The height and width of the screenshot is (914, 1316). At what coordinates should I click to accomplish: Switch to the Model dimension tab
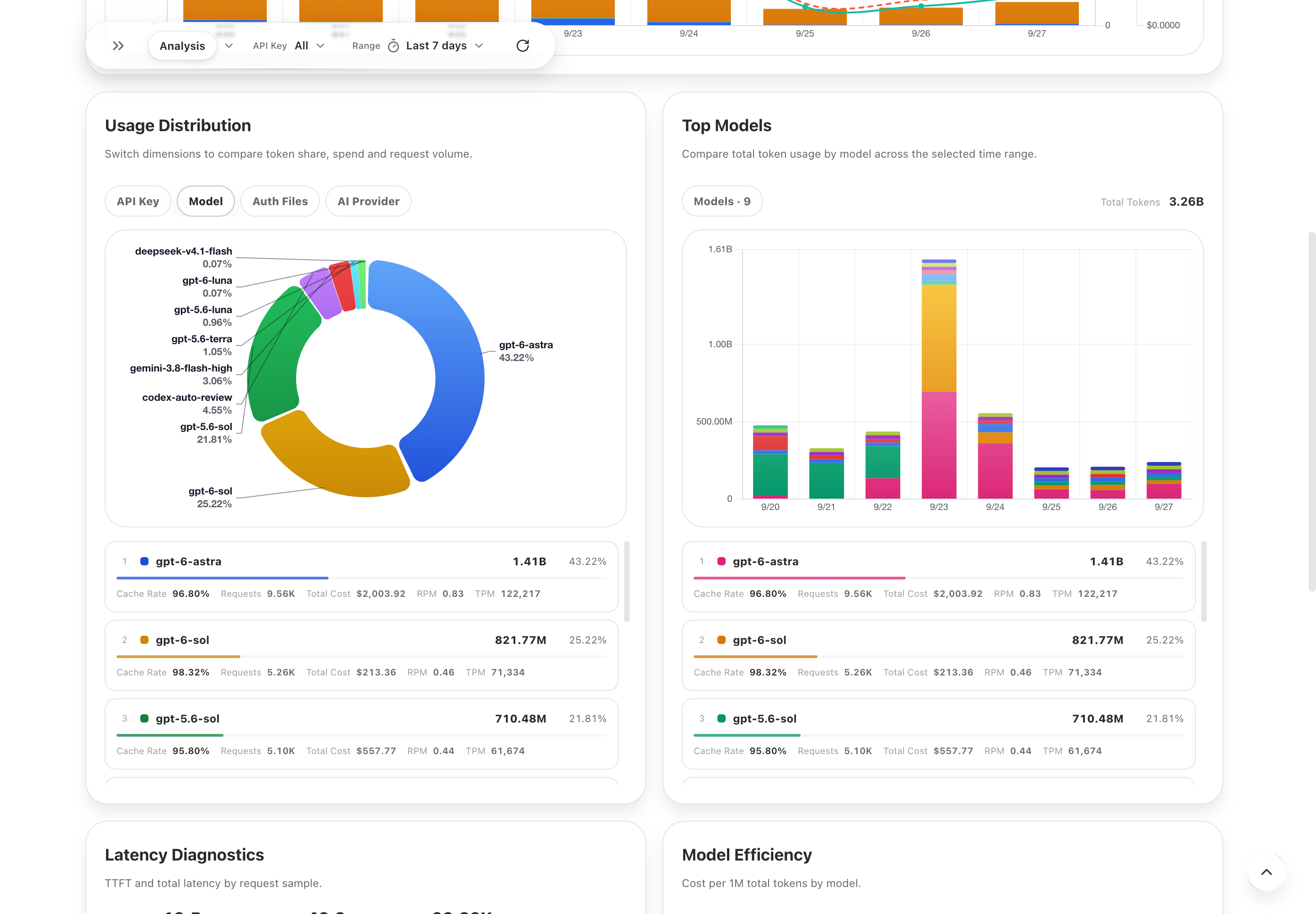coord(206,201)
